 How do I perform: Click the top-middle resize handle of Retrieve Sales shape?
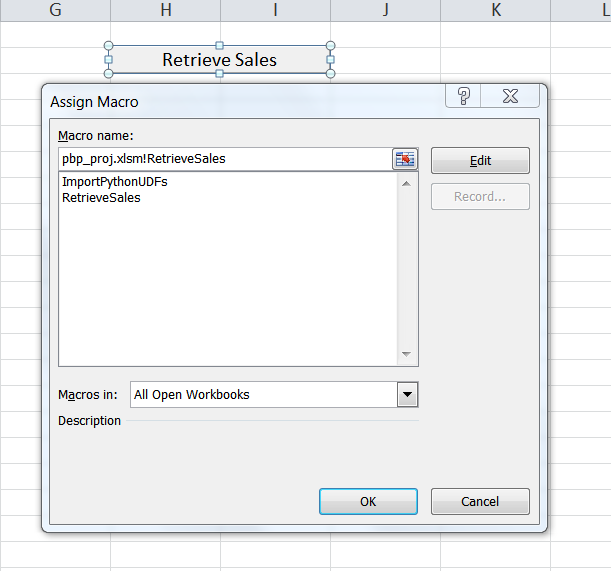coord(219,46)
